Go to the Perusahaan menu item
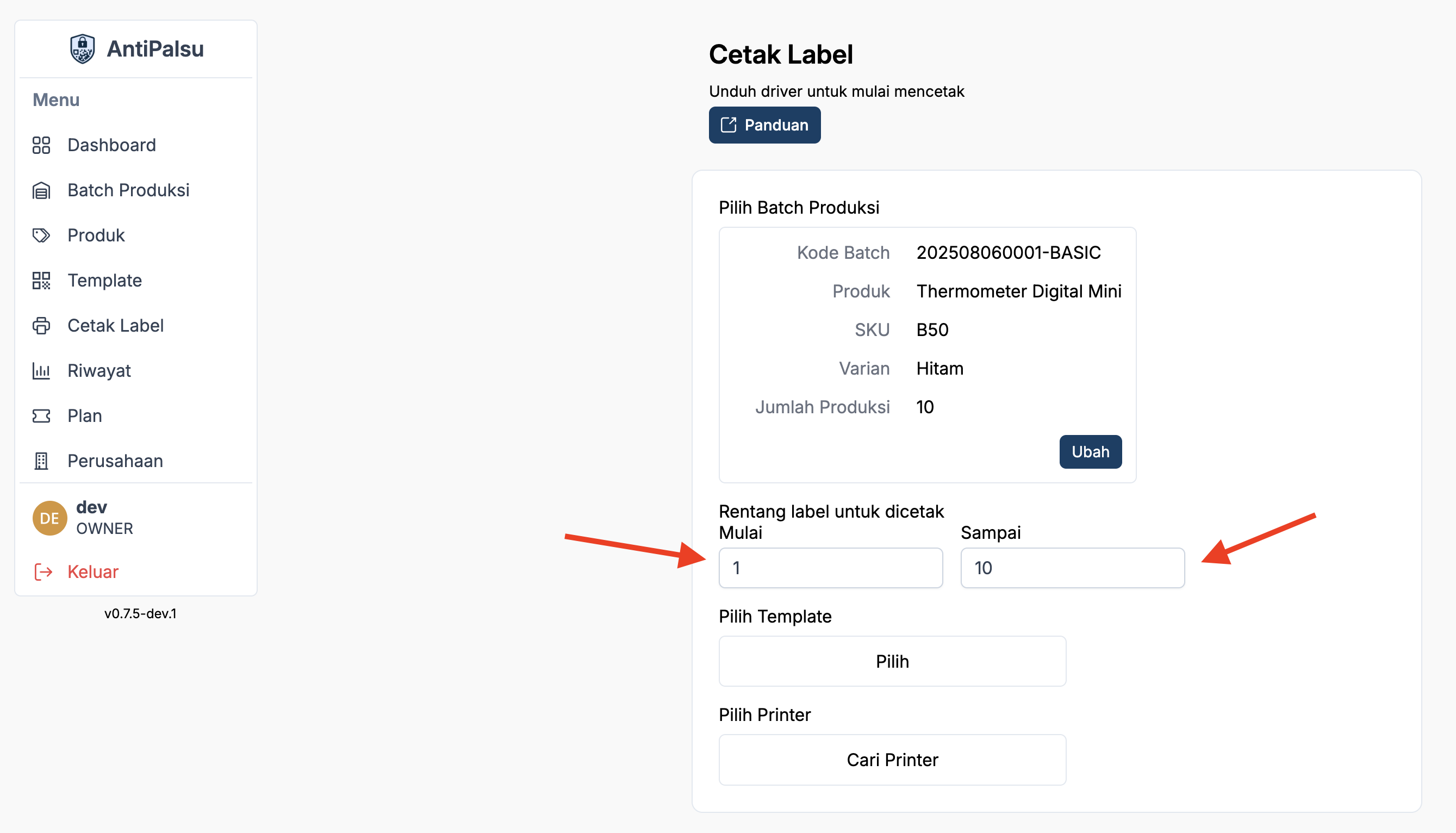This screenshot has height=833, width=1456. (115, 461)
